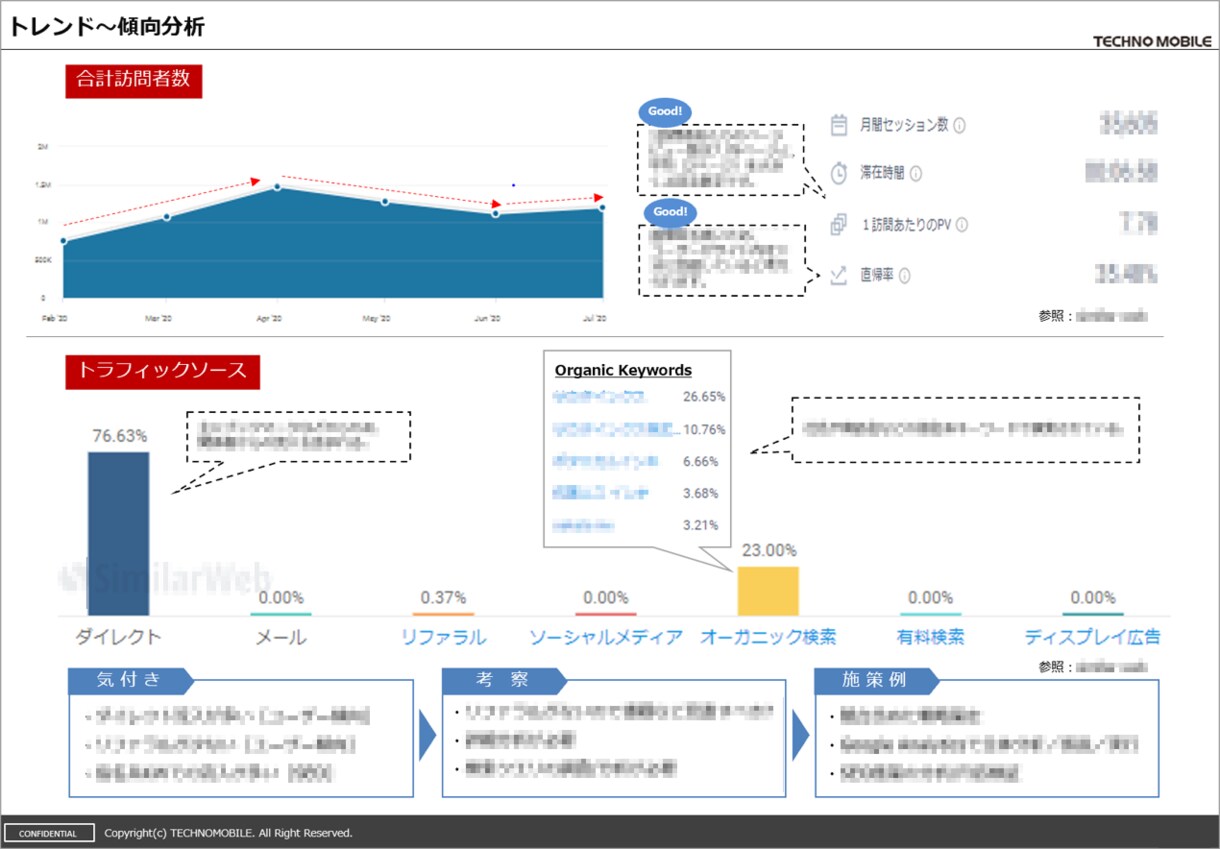Open the リファラル traffic source link

tap(443, 637)
